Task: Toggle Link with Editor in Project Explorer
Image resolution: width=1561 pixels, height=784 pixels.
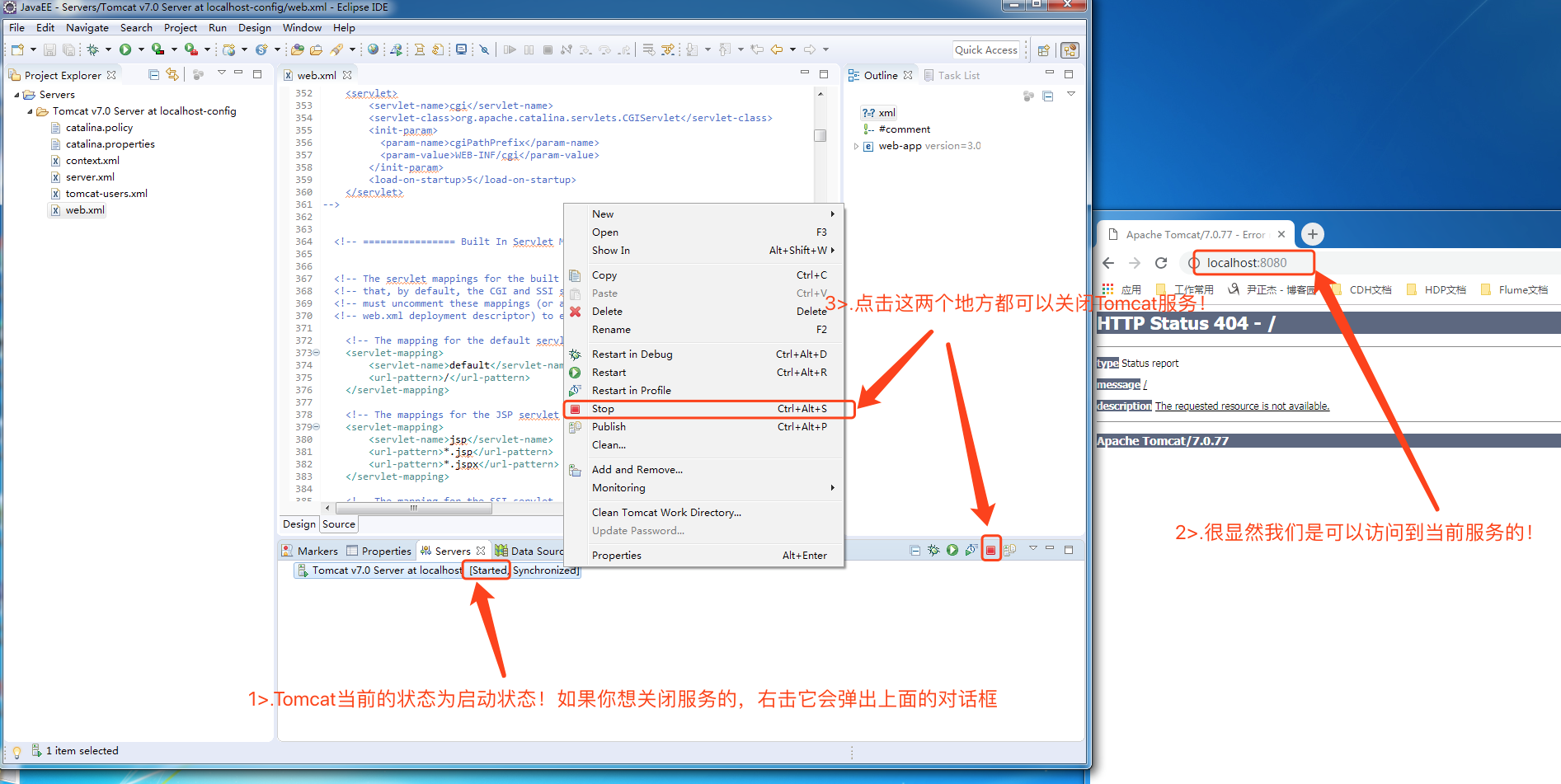Action: tap(172, 74)
